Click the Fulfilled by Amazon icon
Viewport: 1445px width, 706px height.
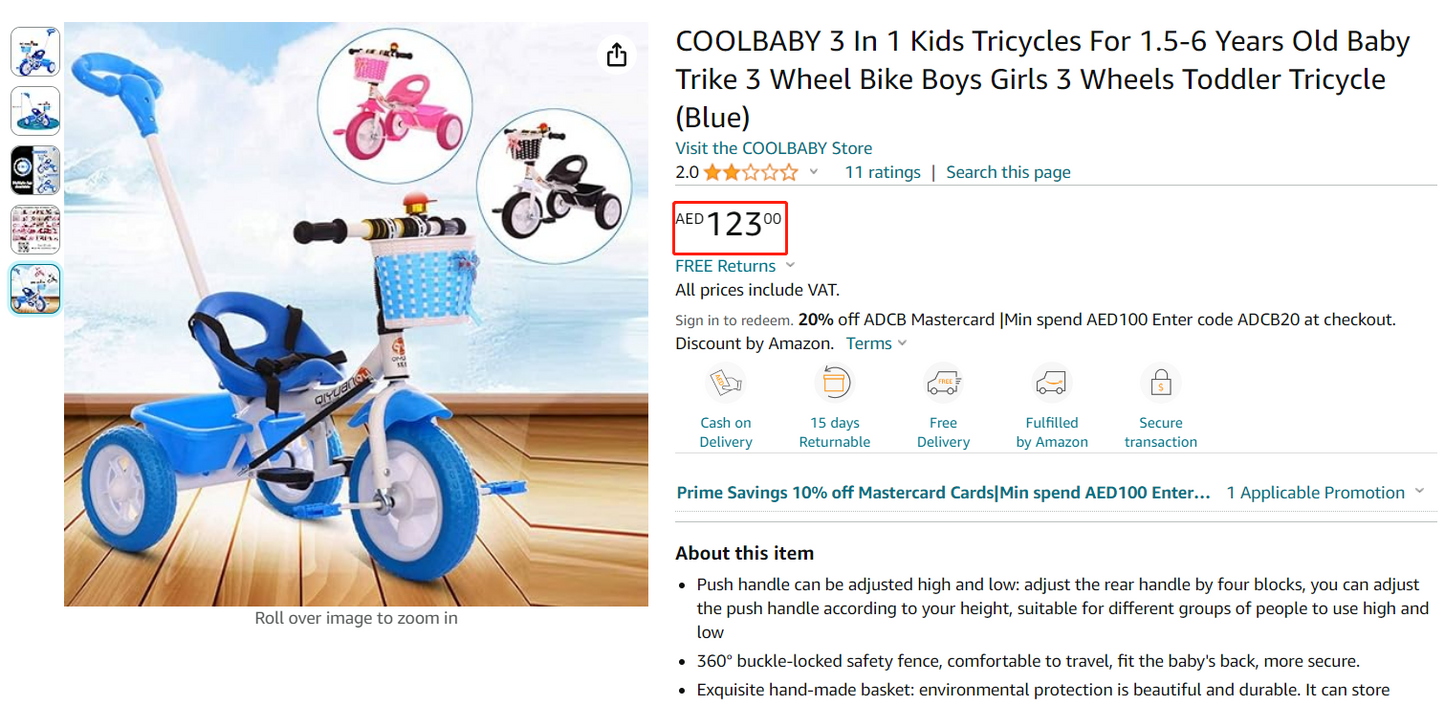(x=1051, y=382)
